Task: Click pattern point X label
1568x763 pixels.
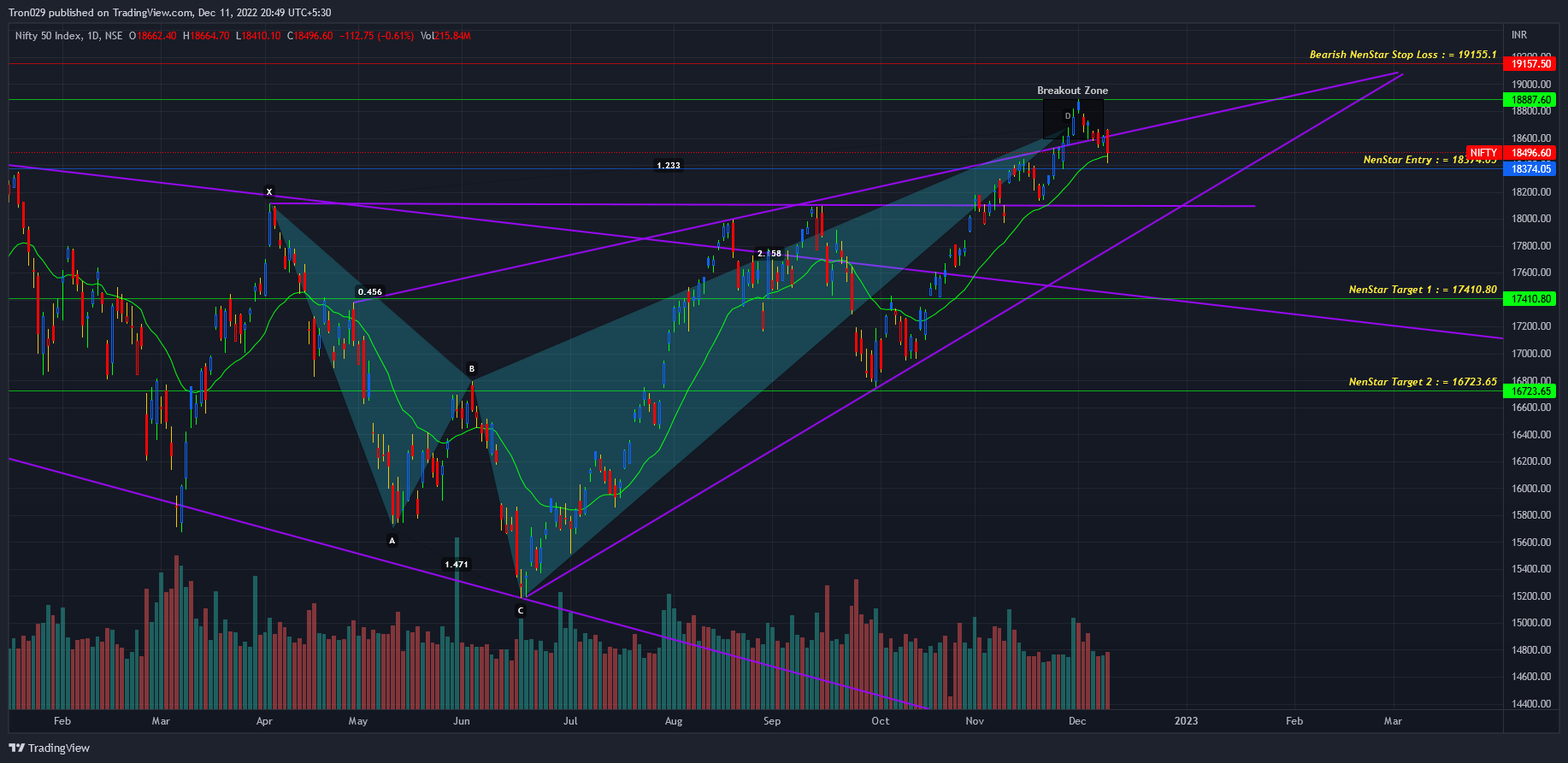Action: point(269,192)
